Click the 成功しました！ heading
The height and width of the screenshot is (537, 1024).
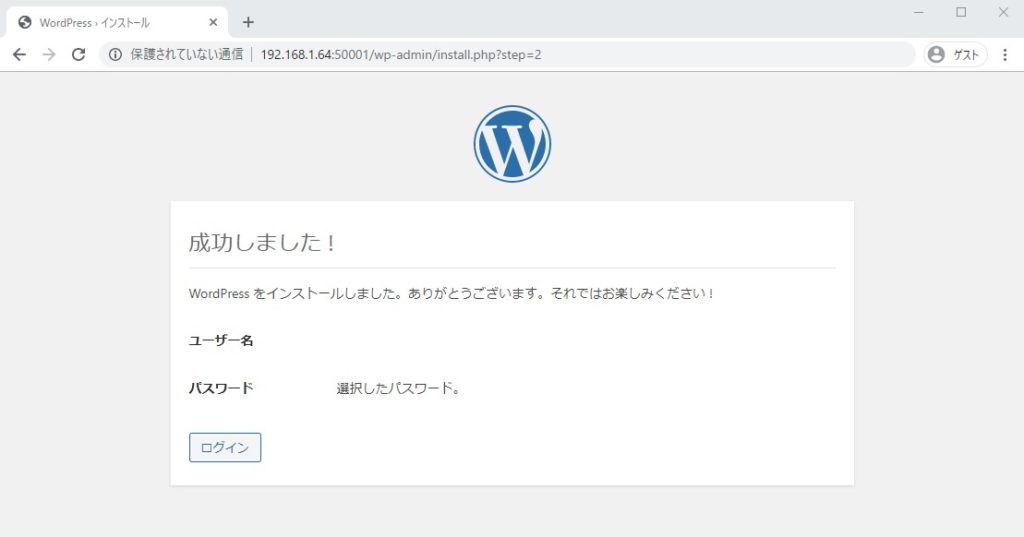pos(262,242)
